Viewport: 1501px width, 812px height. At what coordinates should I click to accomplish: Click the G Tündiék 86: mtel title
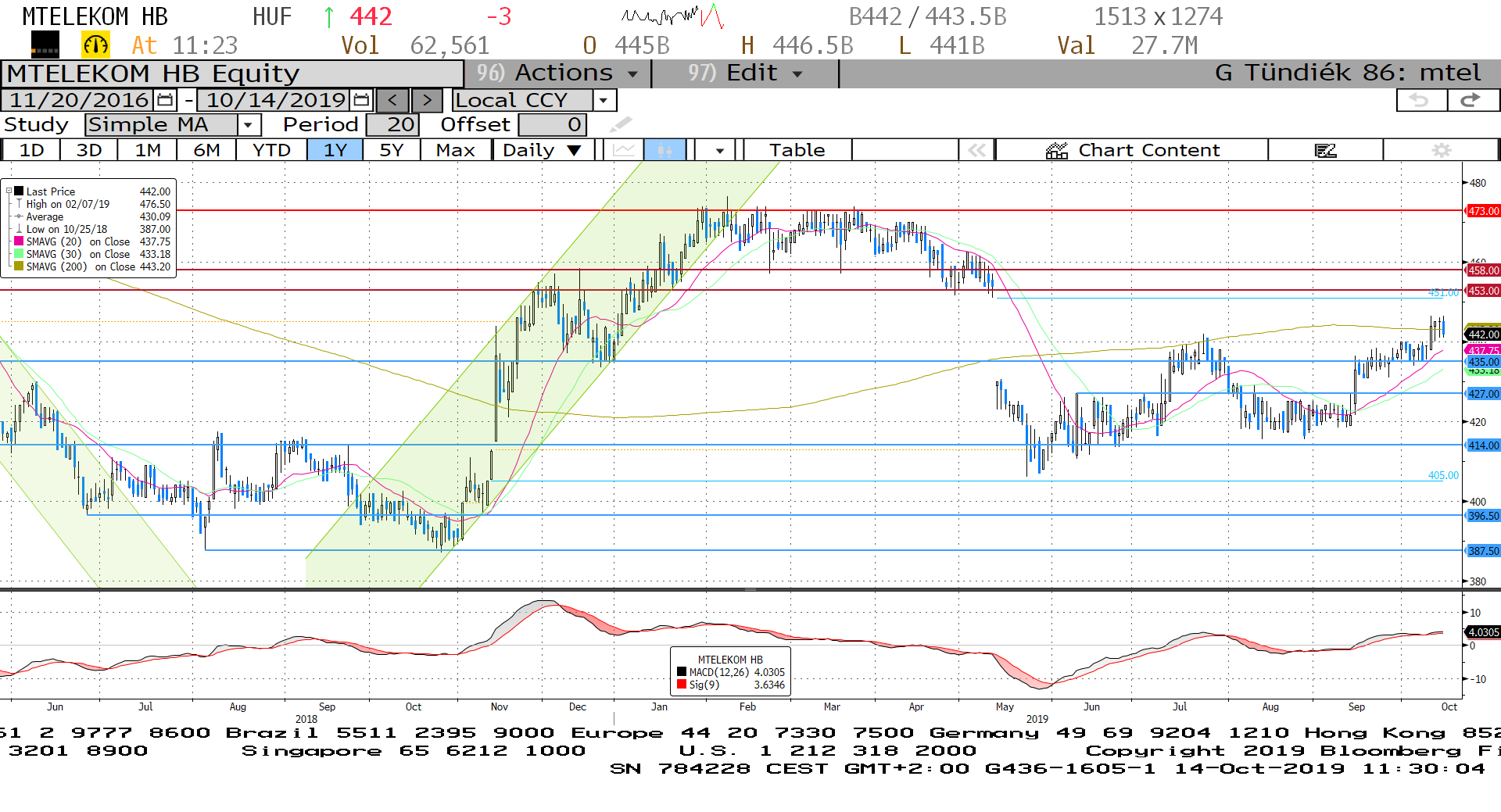pyautogui.click(x=1348, y=73)
